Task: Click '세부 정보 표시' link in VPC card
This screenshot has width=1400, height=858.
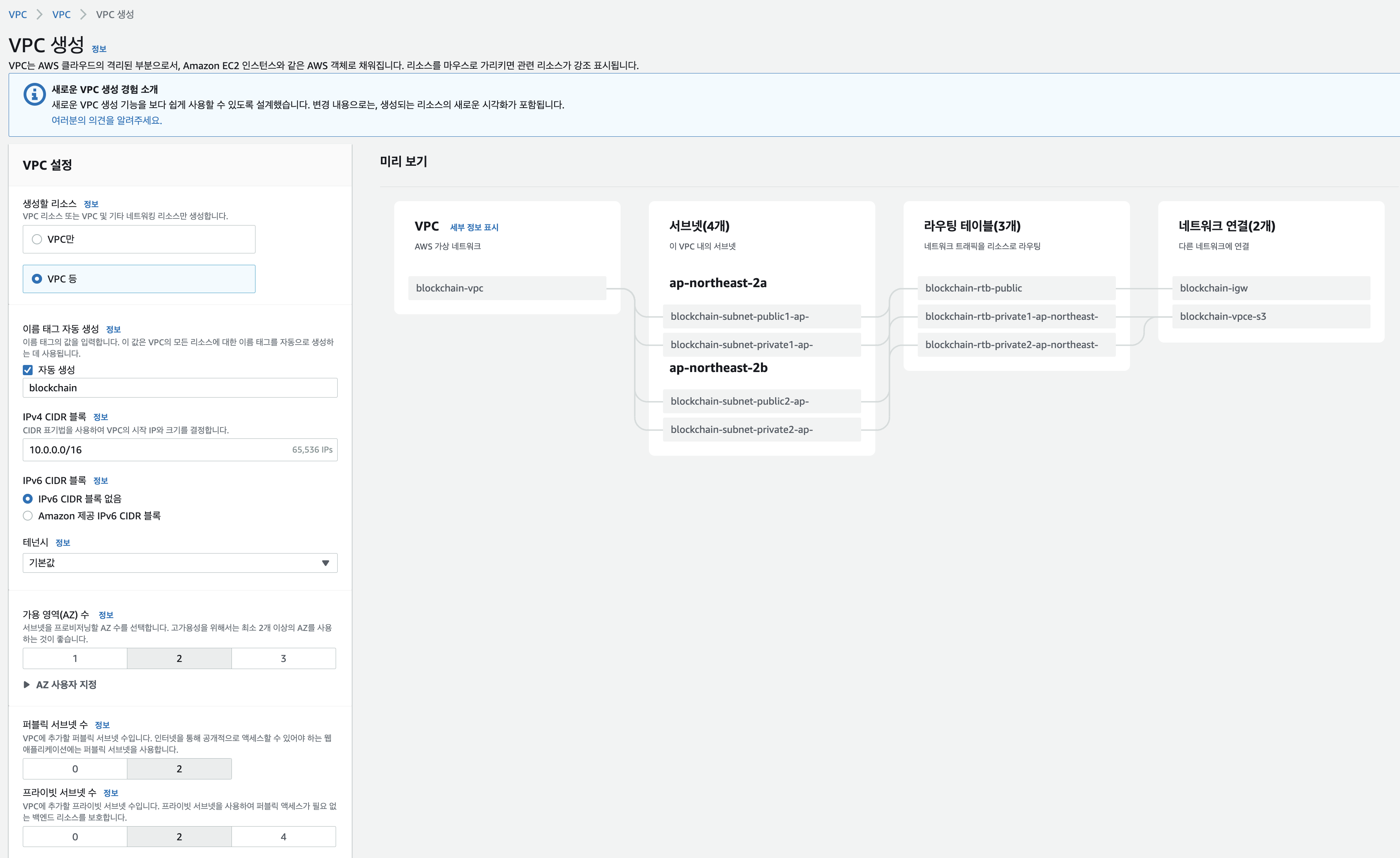Action: pyautogui.click(x=474, y=227)
